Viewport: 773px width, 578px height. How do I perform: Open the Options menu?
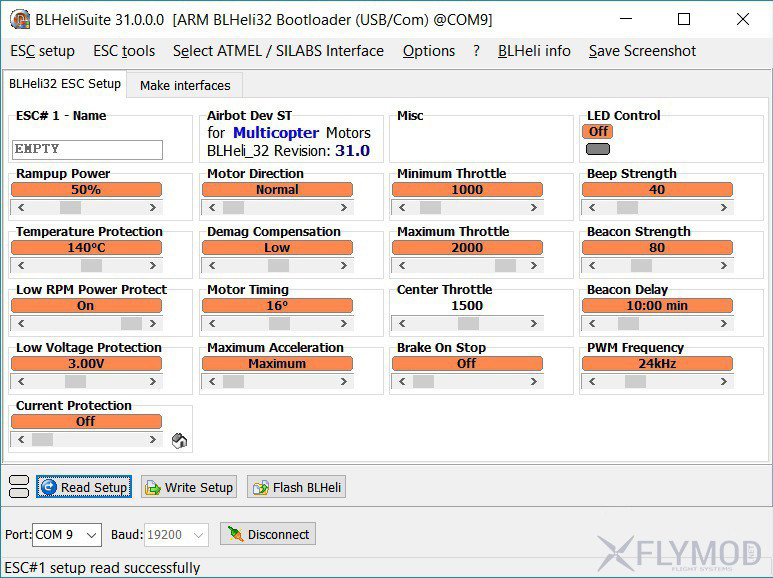pyautogui.click(x=429, y=51)
